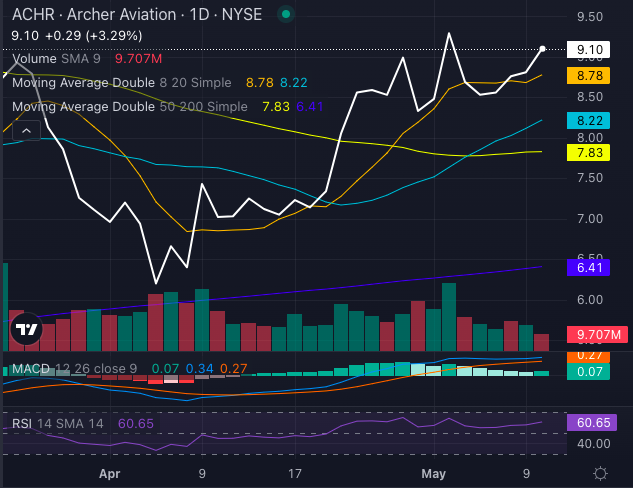Viewport: 633px width, 488px height.
Task: Click the green market status dot
Action: point(286,15)
